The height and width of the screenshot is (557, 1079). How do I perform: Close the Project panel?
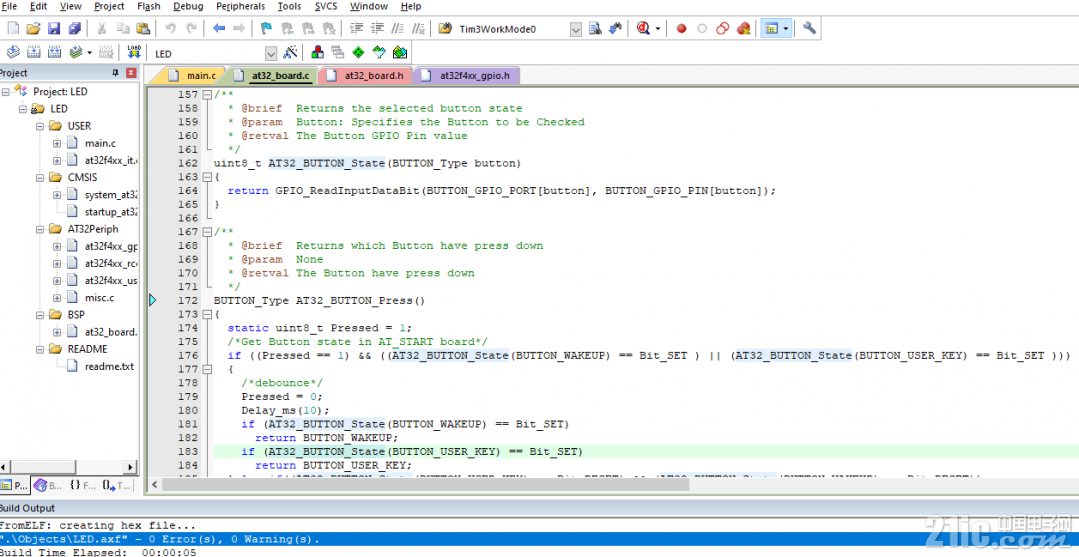131,73
